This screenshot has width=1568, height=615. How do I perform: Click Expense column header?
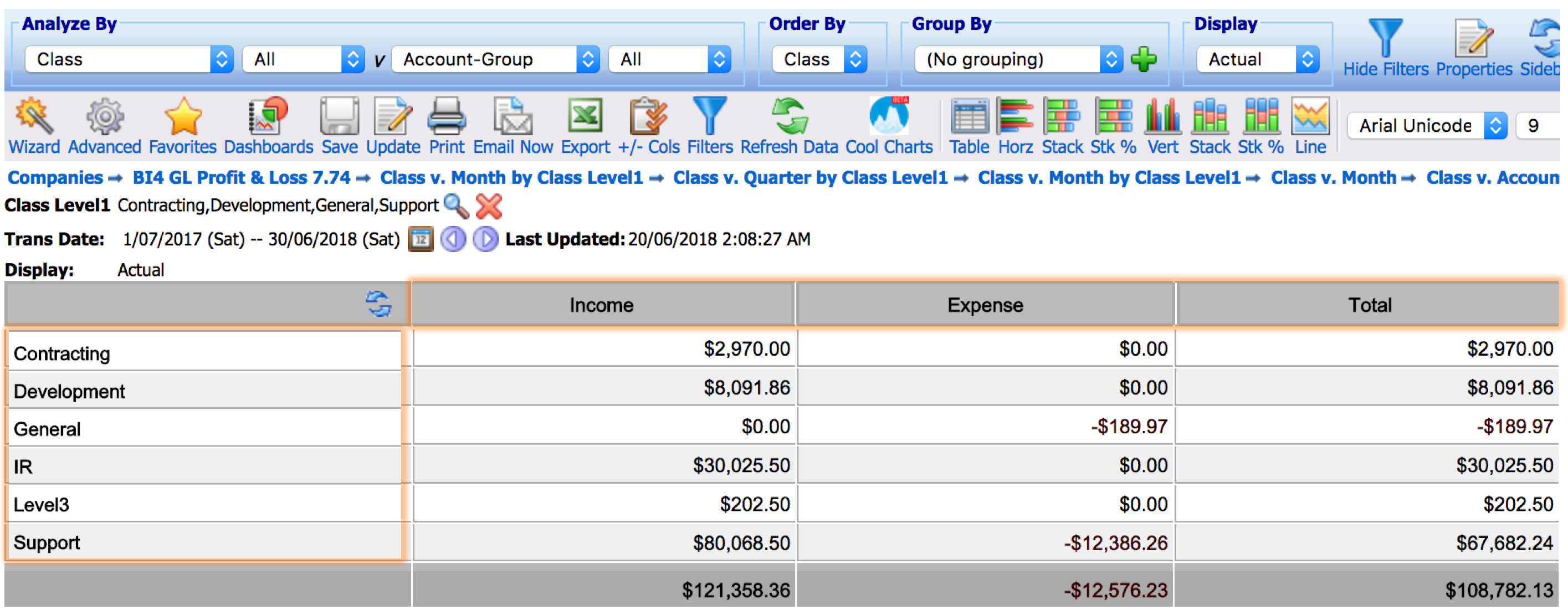(x=985, y=304)
